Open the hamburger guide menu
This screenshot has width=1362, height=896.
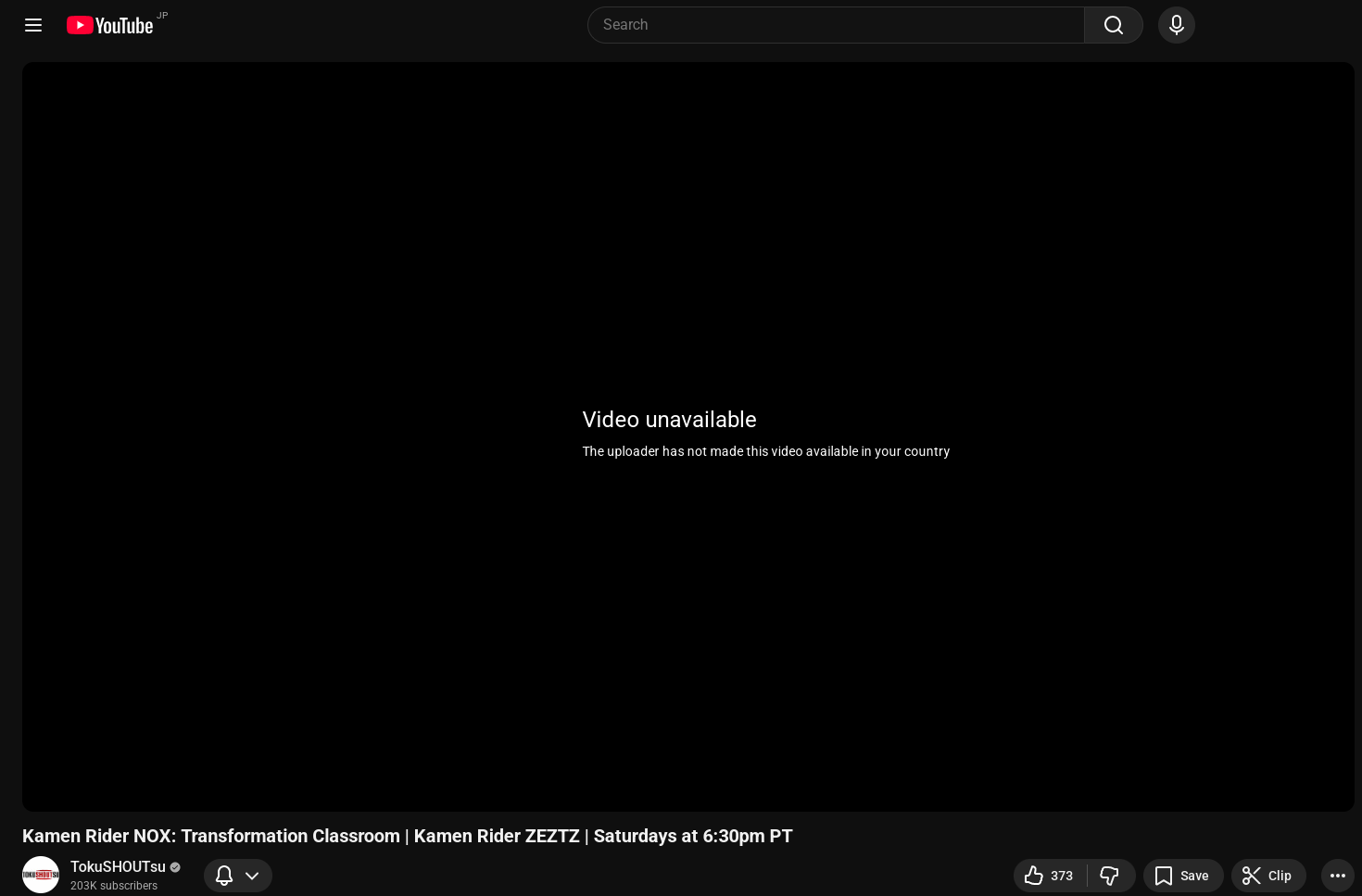click(x=33, y=25)
